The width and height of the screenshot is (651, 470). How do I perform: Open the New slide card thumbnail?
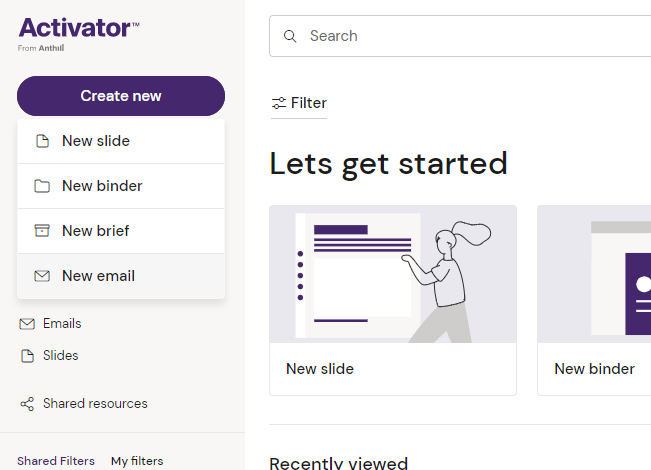[393, 275]
